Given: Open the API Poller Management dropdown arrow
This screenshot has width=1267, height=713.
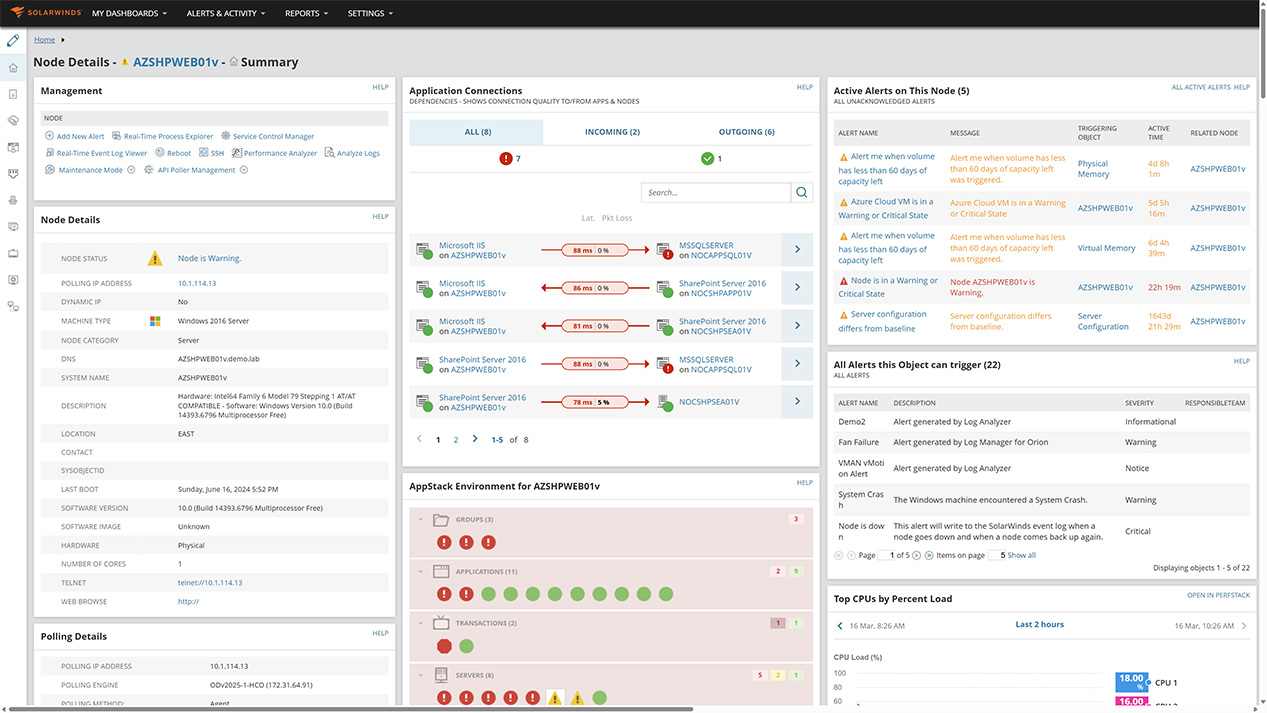Looking at the screenshot, I should tap(243, 168).
